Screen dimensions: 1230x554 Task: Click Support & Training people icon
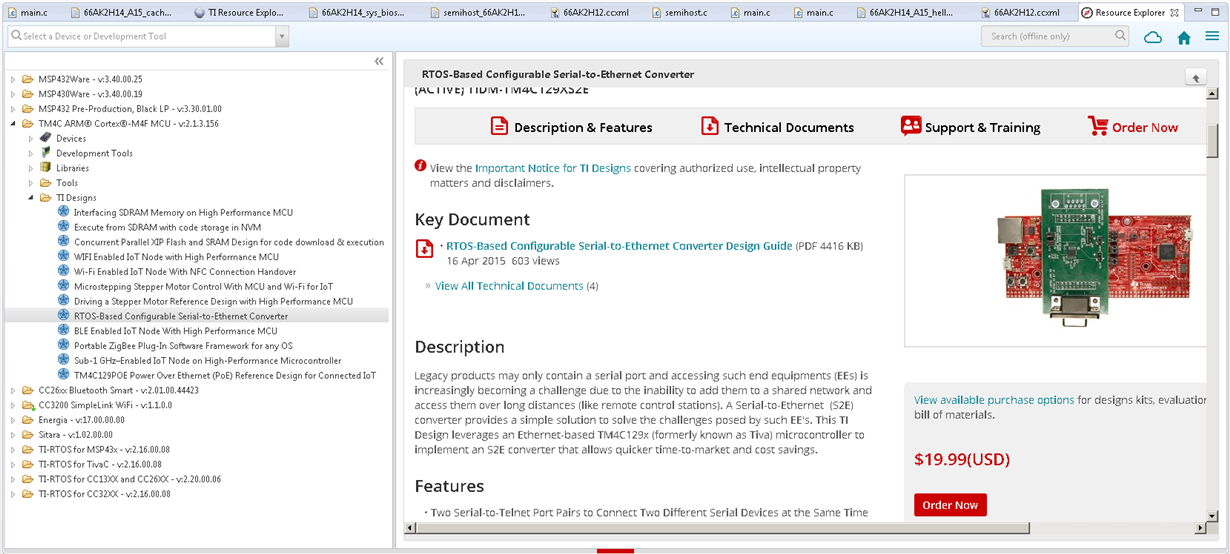coord(910,126)
